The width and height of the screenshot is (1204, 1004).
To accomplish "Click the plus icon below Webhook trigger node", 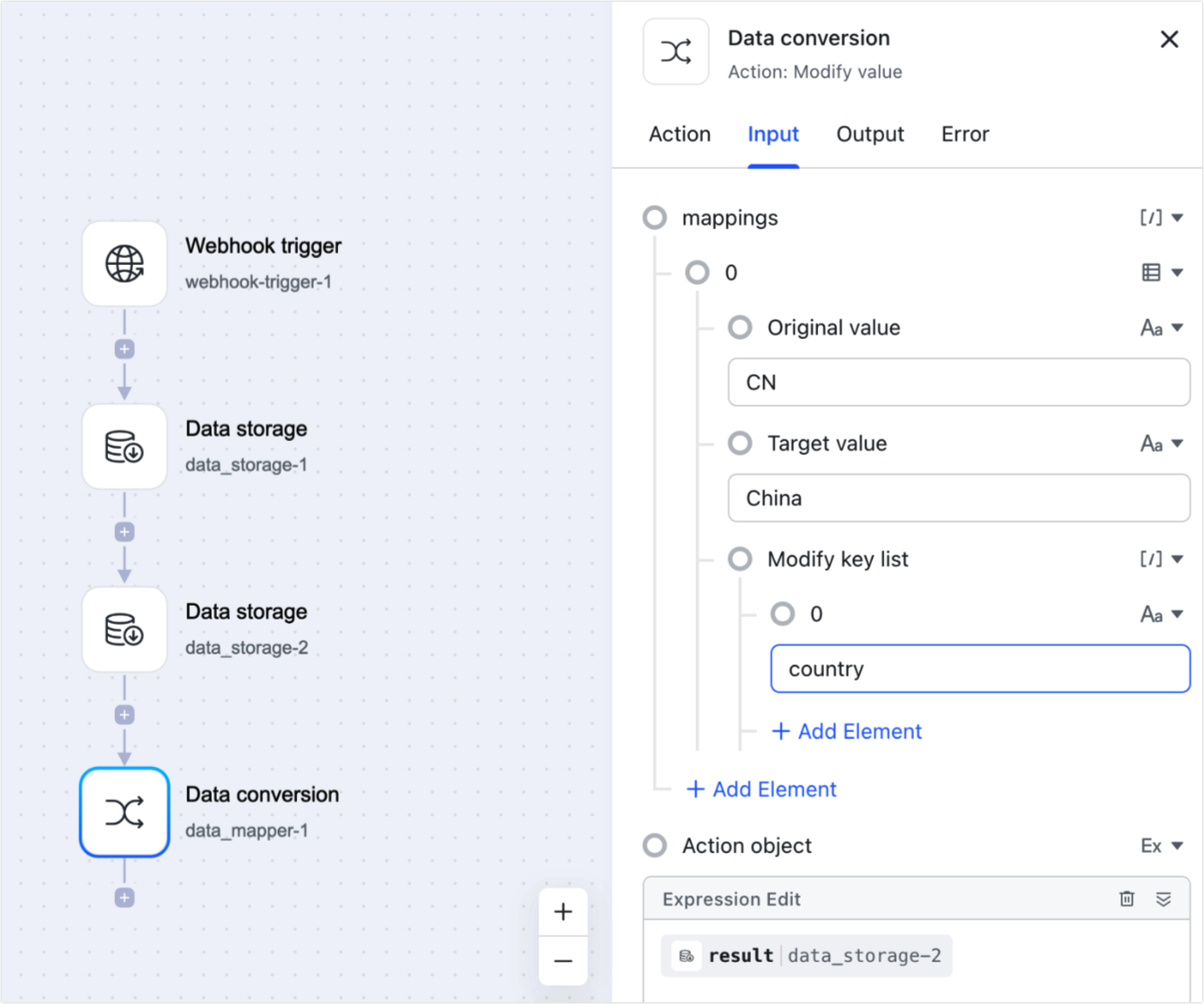I will click(x=124, y=348).
